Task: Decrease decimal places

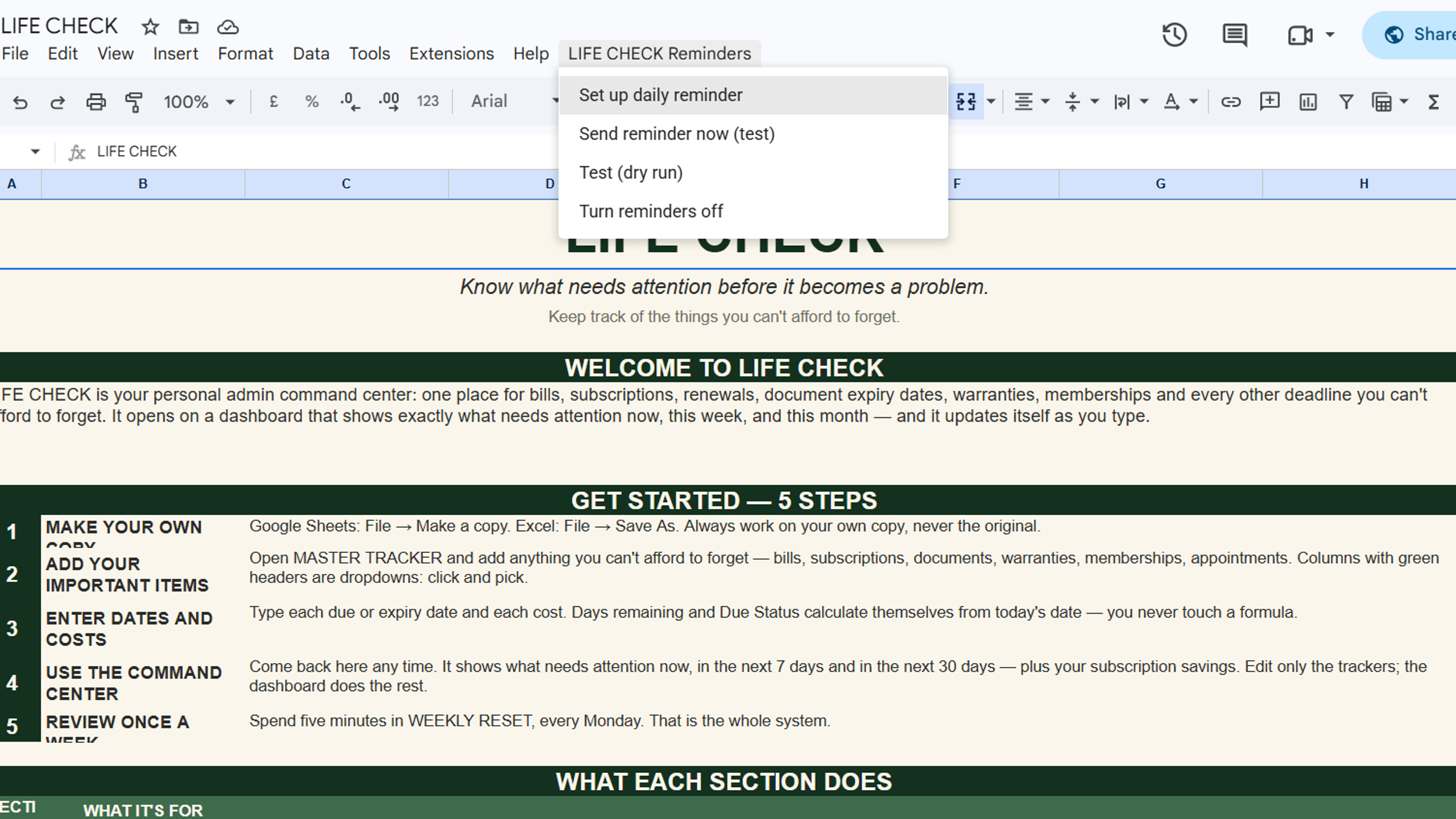Action: click(350, 102)
